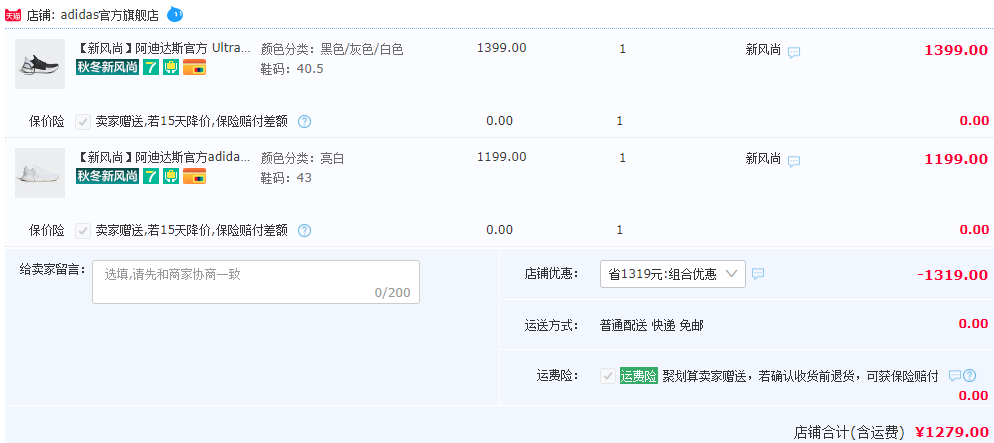Click the Tmall logo icon beside the store name
This screenshot has height=443, width=994.
click(13, 15)
